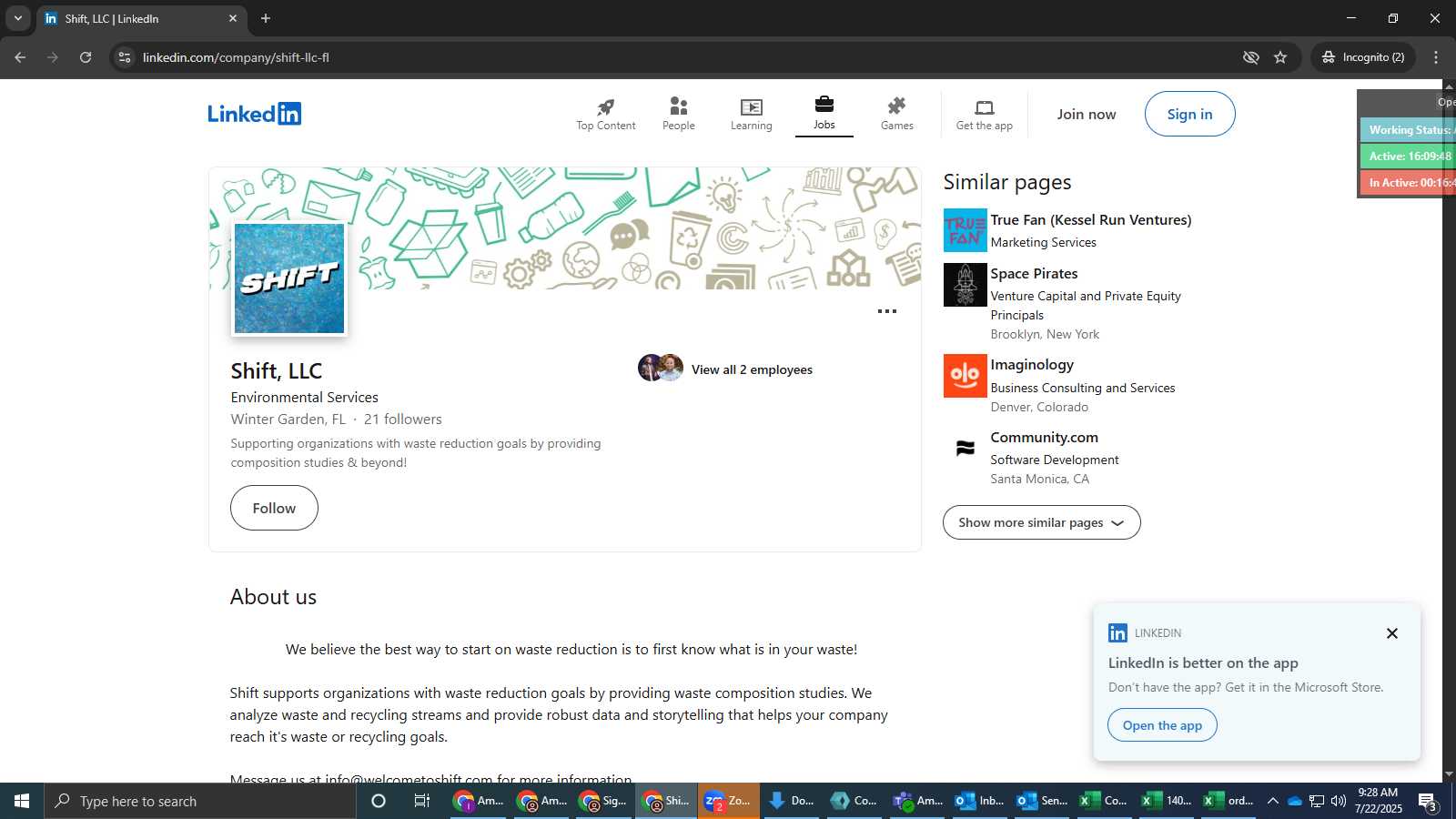This screenshot has height=819, width=1456.
Task: Open the Imaginology similar page
Action: pyautogui.click(x=1032, y=364)
